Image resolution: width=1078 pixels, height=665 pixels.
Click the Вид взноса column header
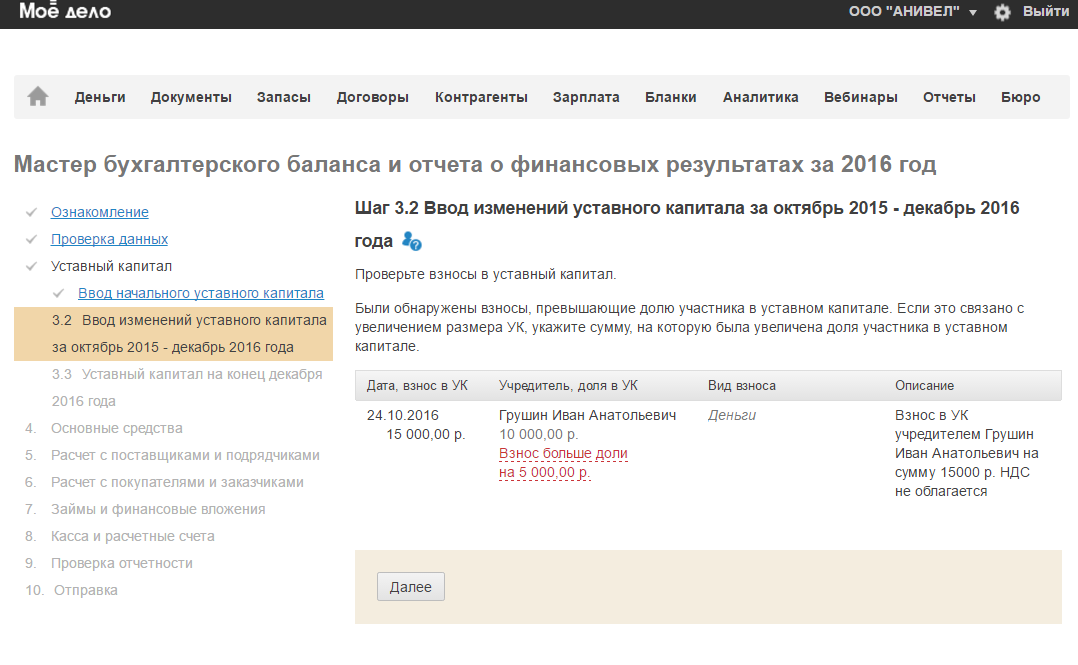[x=742, y=386]
